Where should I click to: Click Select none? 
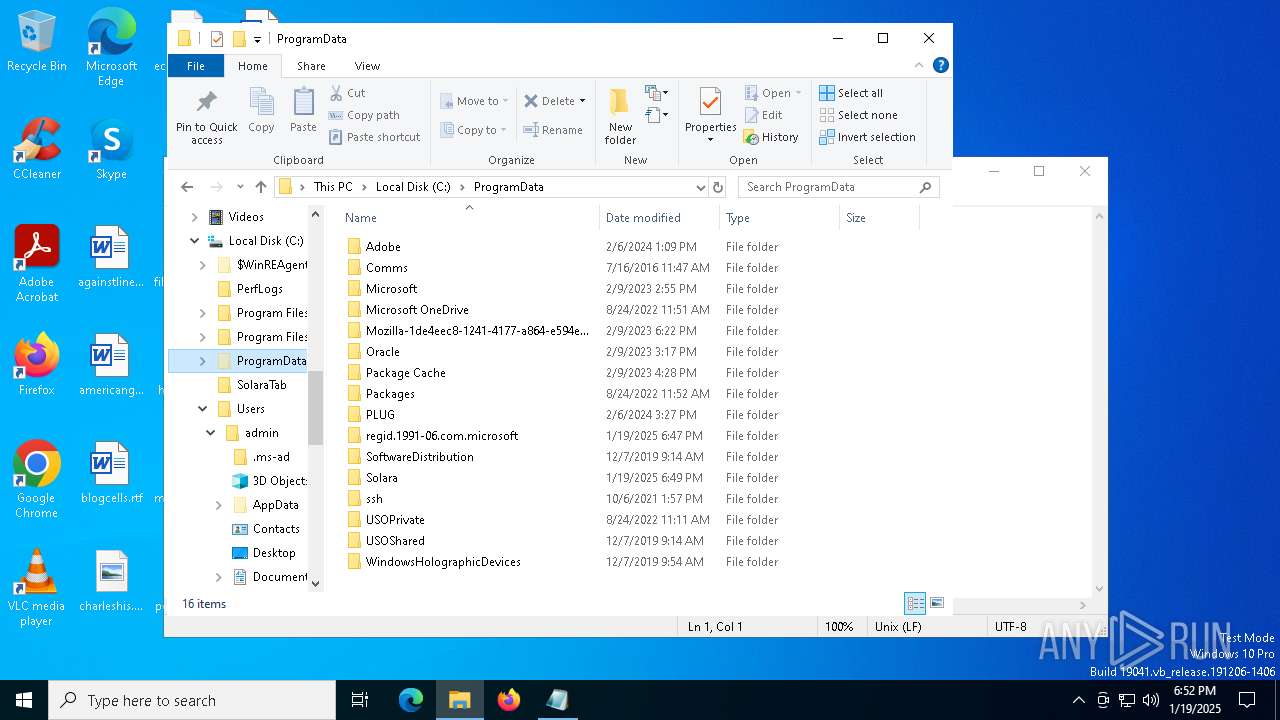858,115
